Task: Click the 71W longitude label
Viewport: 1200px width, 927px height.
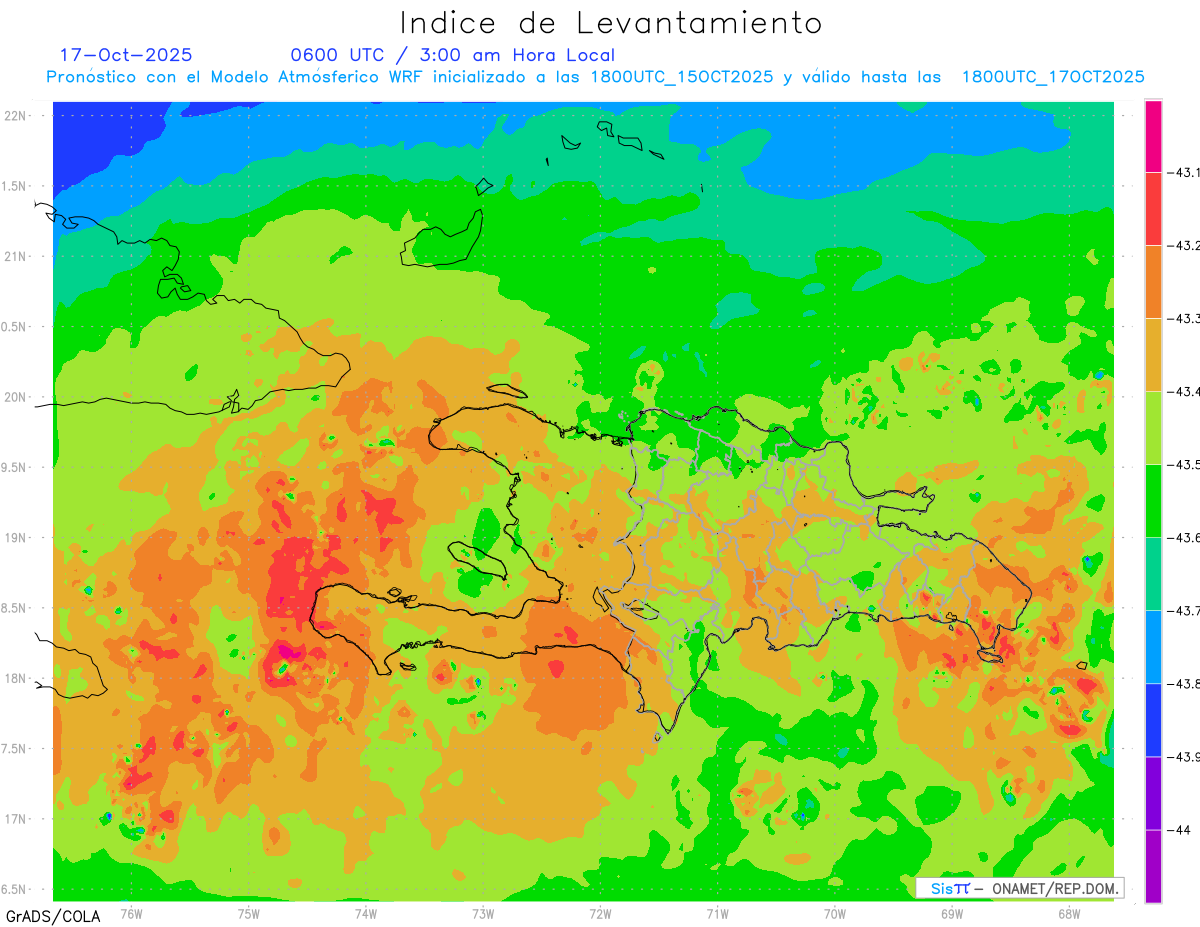Action: 717,914
